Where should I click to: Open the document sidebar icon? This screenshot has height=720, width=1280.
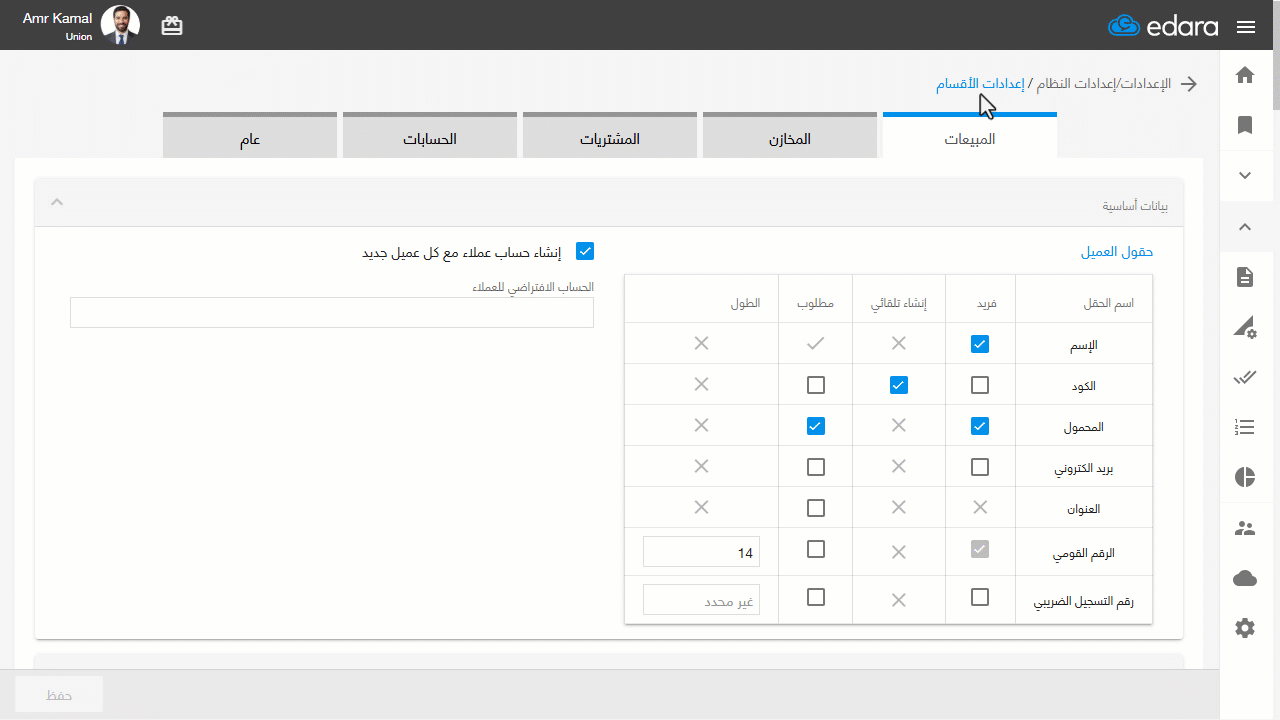coord(1245,277)
